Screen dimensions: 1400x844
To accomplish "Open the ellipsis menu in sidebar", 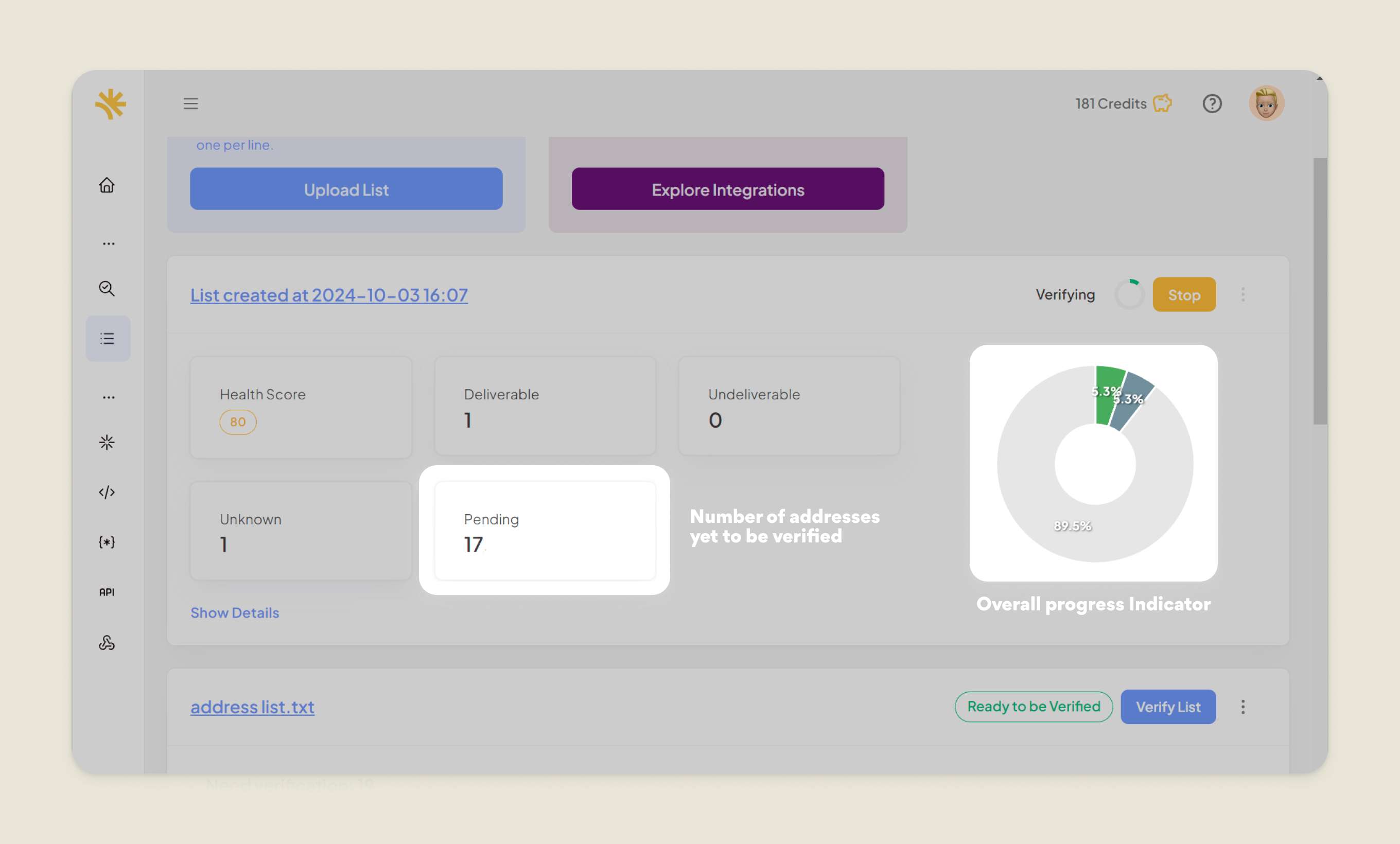I will coord(108,243).
